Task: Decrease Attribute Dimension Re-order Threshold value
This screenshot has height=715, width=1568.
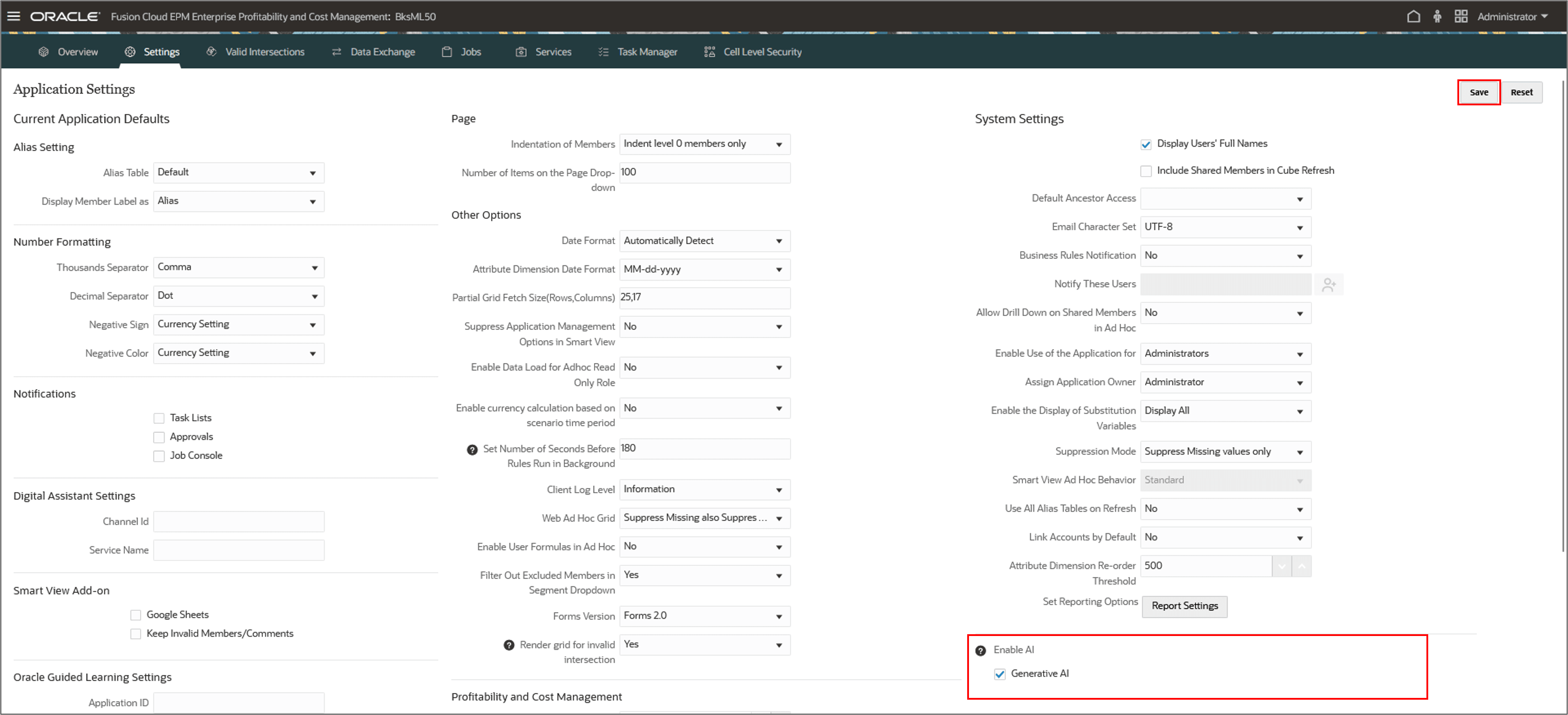Action: click(x=1281, y=566)
